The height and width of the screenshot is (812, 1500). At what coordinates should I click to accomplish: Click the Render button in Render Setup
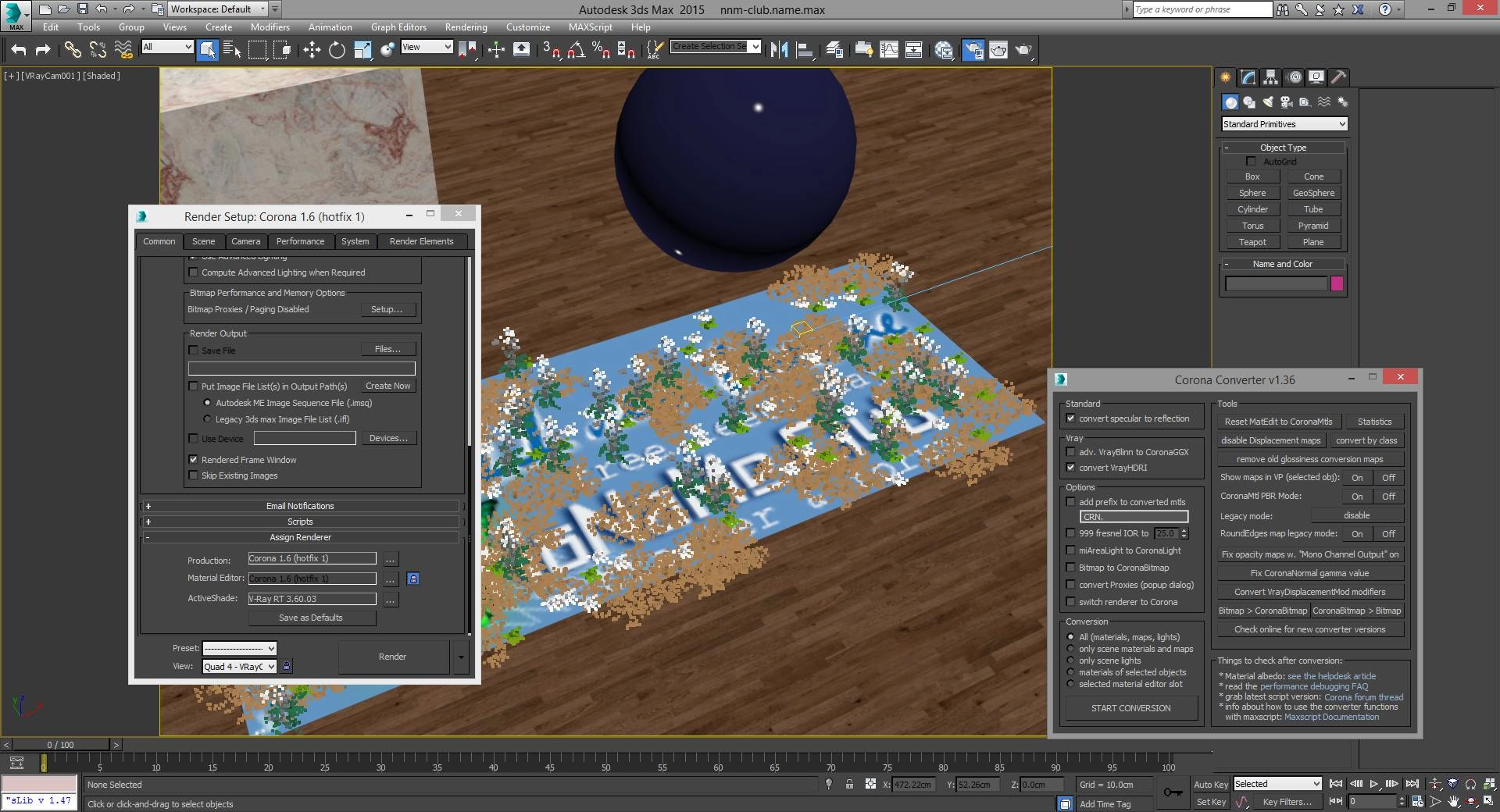point(392,657)
